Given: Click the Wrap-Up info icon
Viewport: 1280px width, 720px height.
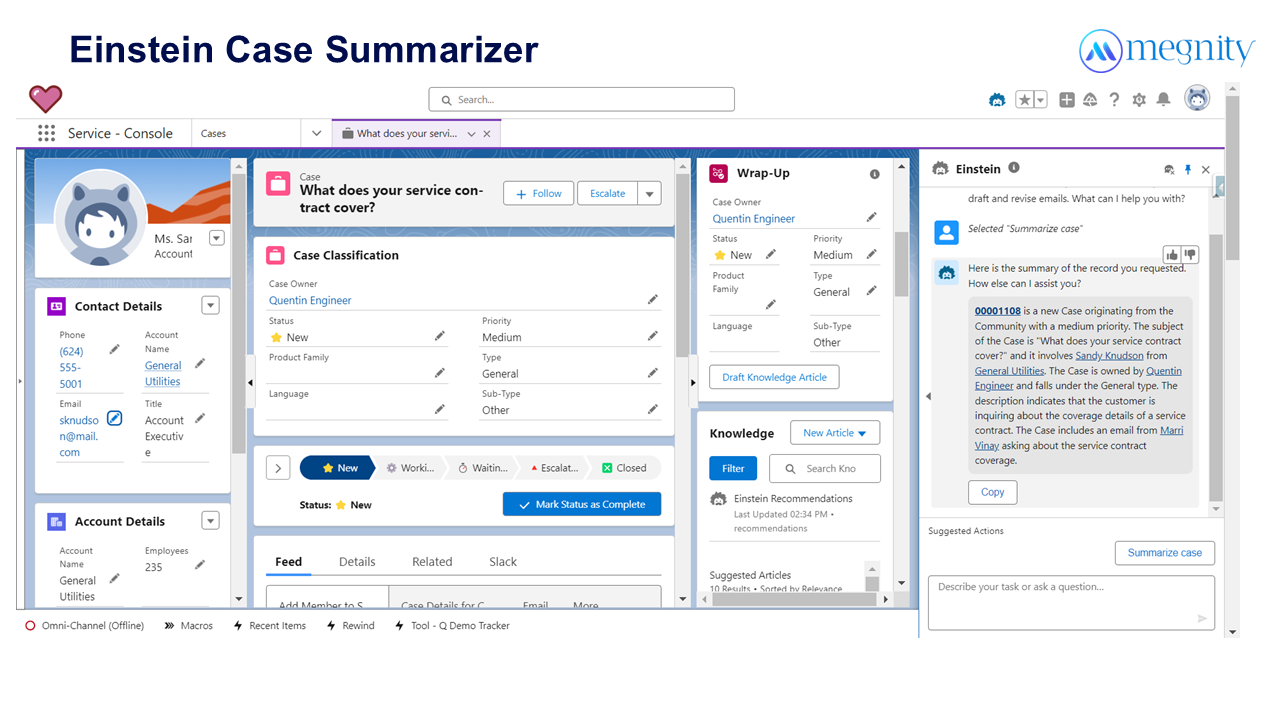Looking at the screenshot, I should pyautogui.click(x=875, y=174).
